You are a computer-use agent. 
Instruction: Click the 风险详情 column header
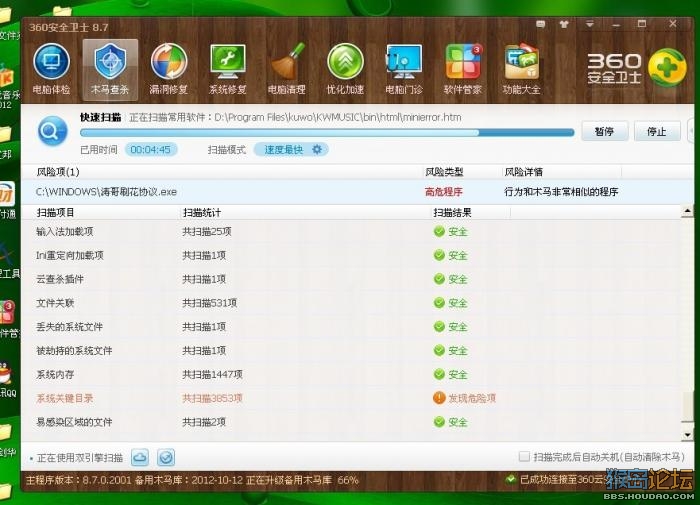click(523, 172)
